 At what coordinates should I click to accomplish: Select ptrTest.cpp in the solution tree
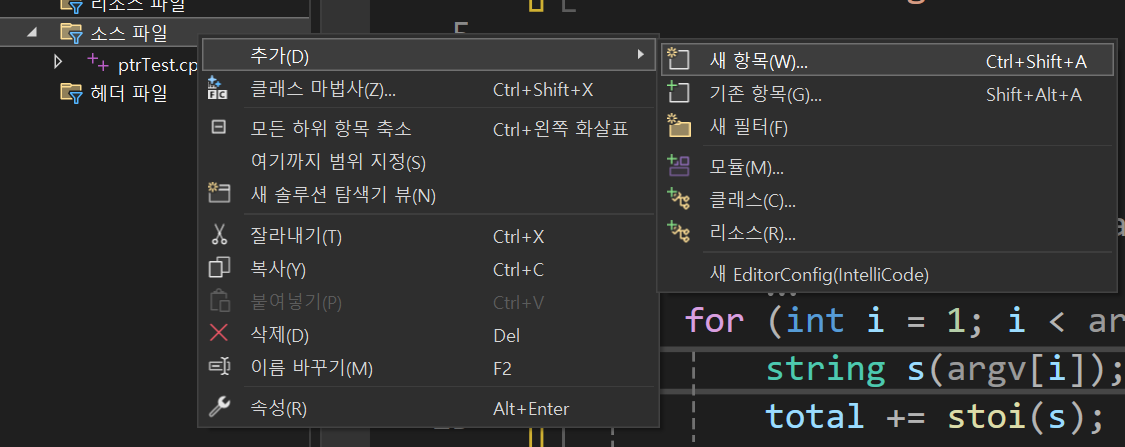[x=157, y=65]
